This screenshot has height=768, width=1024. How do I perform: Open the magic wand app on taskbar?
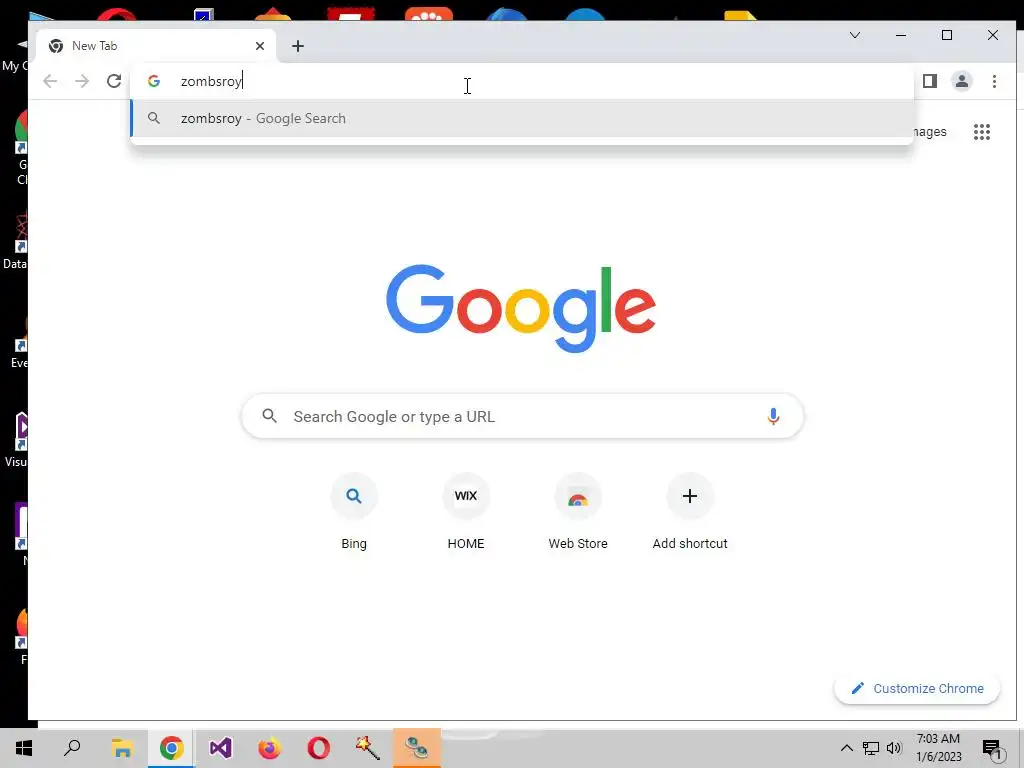(368, 748)
